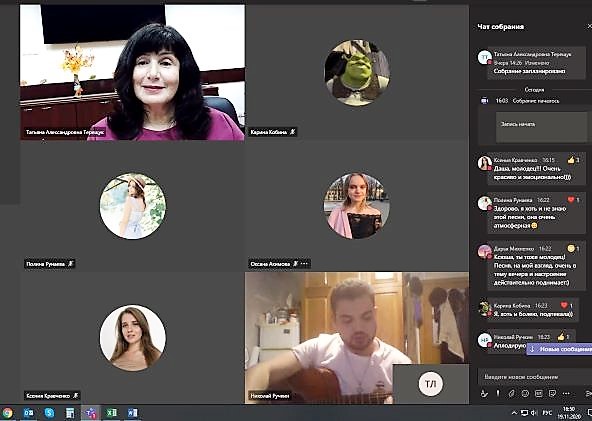The height and width of the screenshot is (421, 592).
Task: Jump to new messages button
Action: point(560,349)
